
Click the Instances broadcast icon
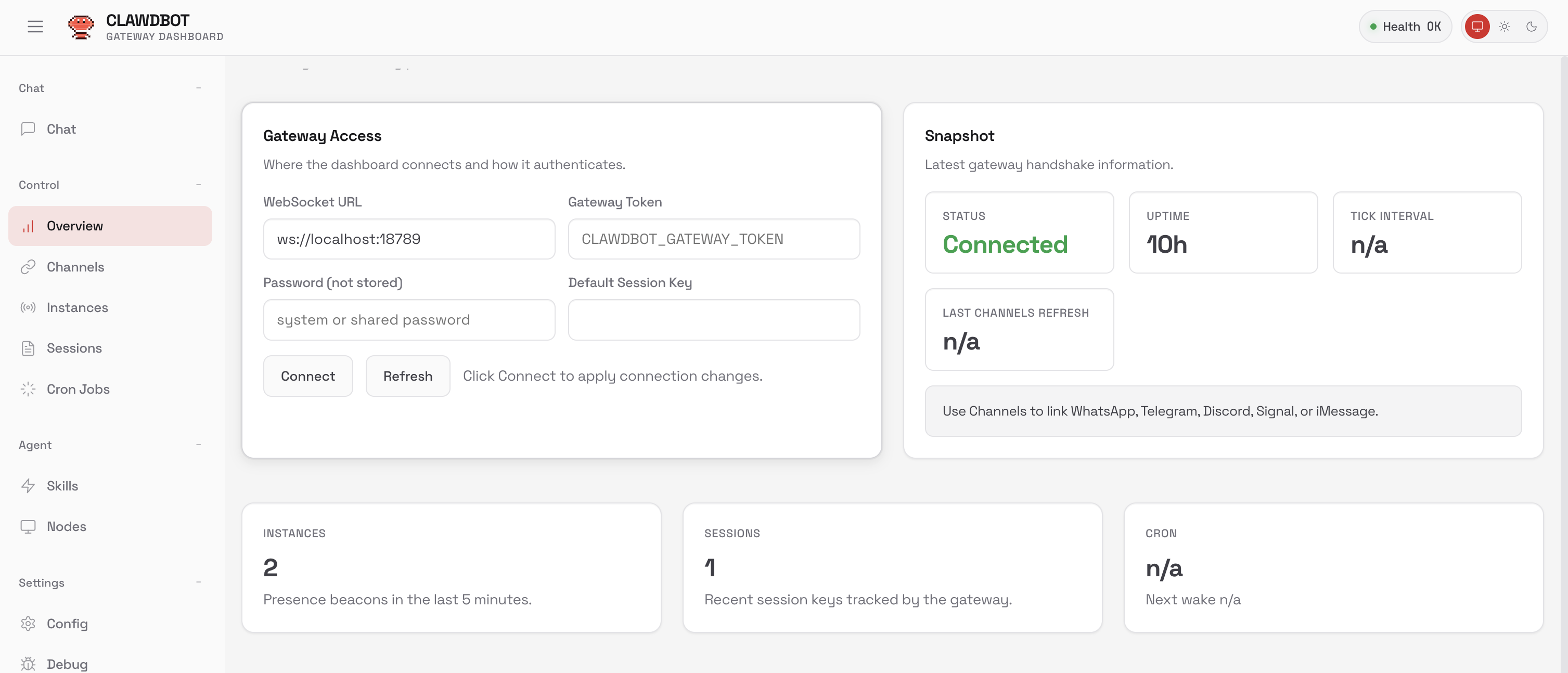28,307
